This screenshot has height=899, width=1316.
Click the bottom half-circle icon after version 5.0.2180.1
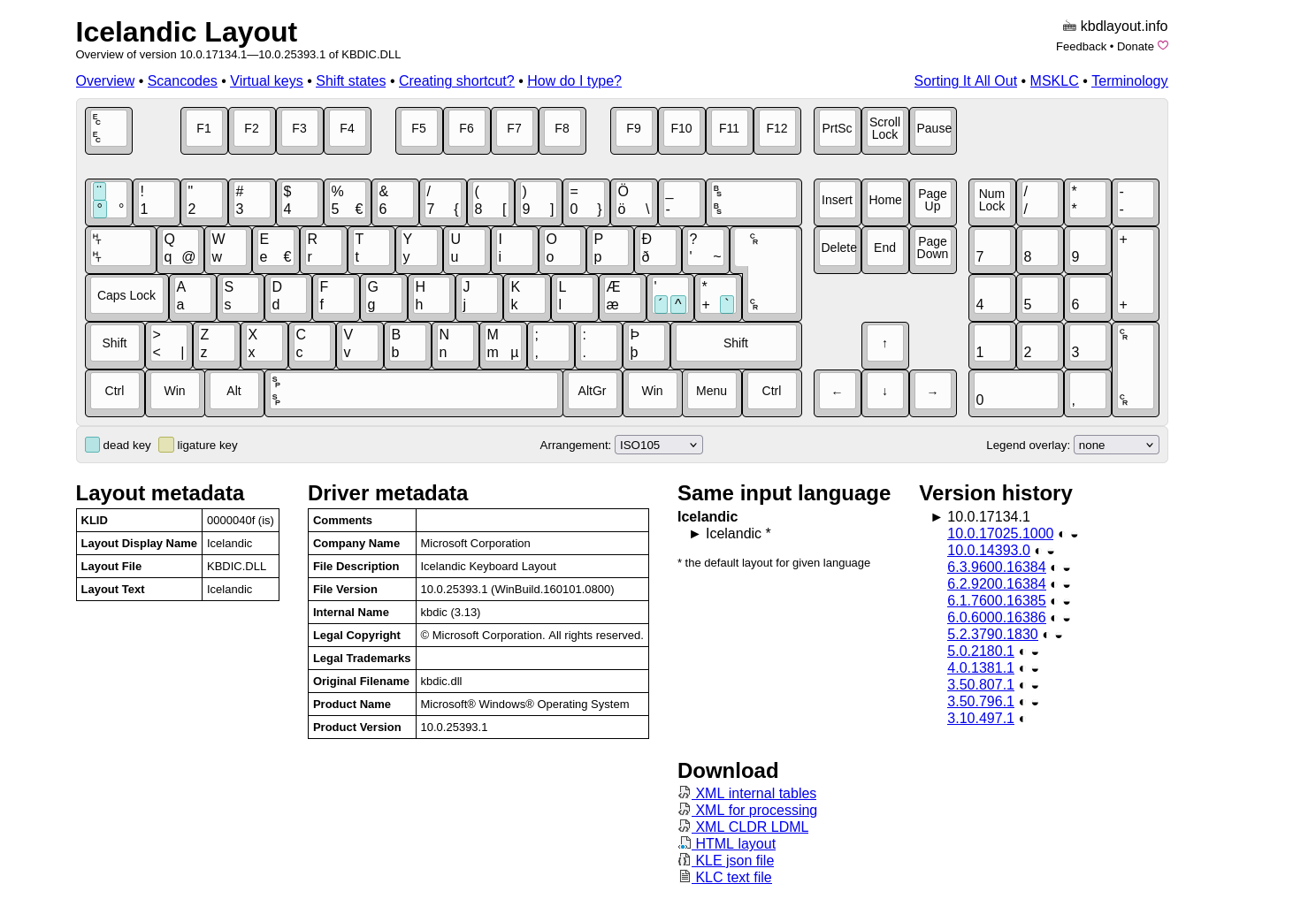pyautogui.click(x=1035, y=653)
